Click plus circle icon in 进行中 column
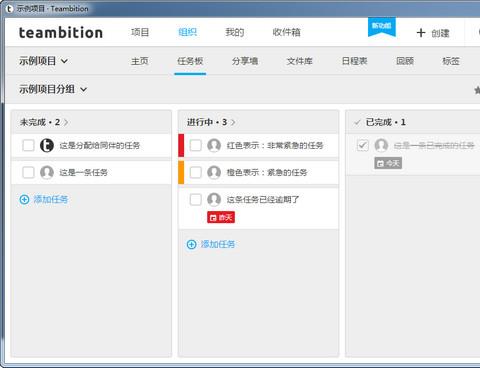Viewport: 480px width, 368px height. pos(192,244)
